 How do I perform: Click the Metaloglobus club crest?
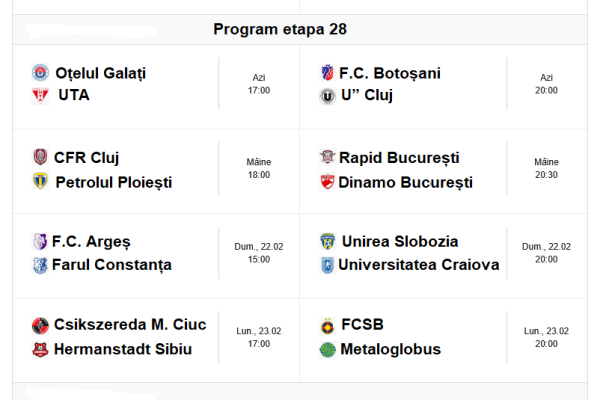(x=327, y=349)
